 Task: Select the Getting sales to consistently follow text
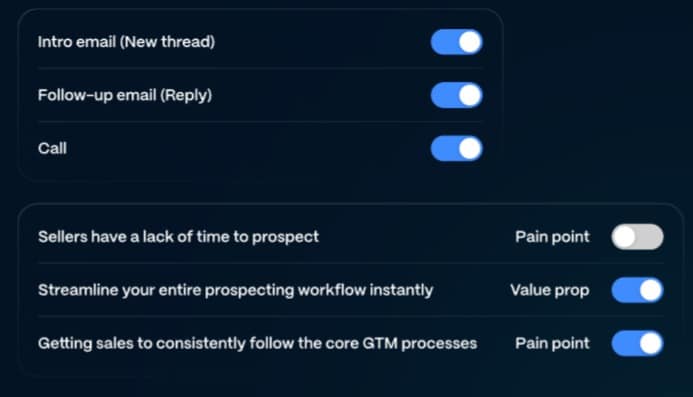pyautogui.click(x=258, y=343)
